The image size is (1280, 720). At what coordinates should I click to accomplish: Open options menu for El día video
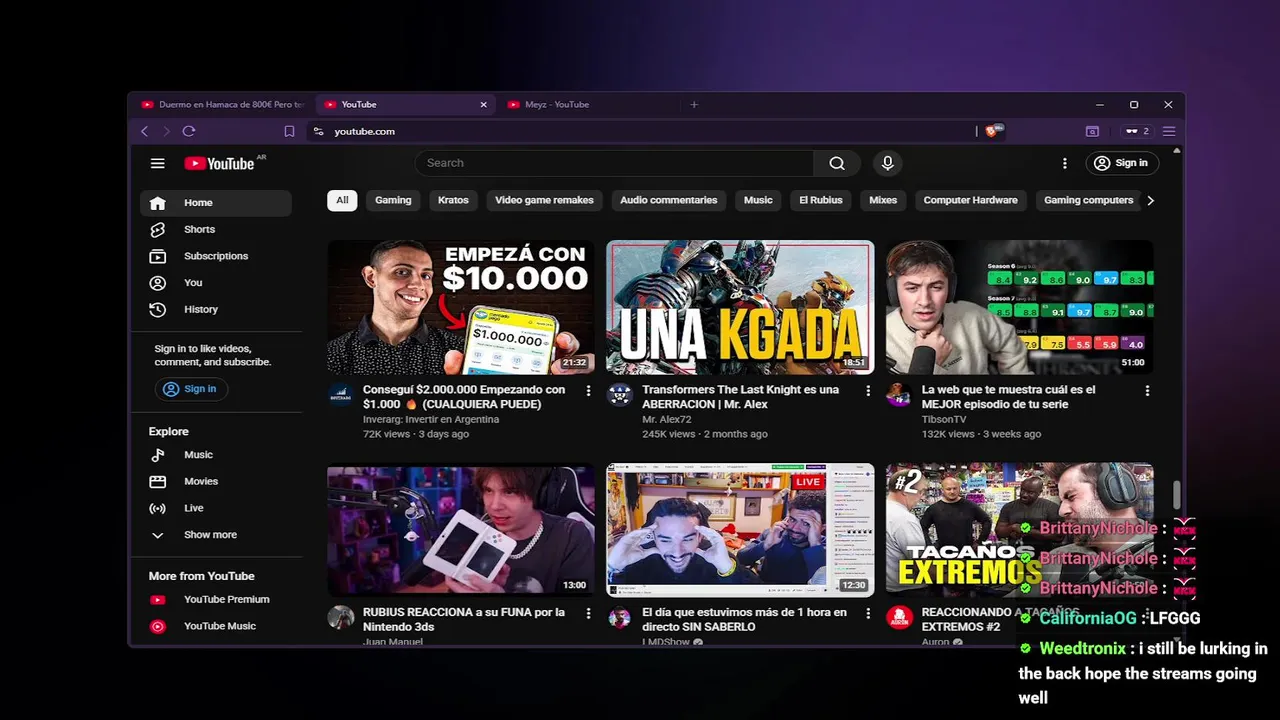tap(868, 613)
